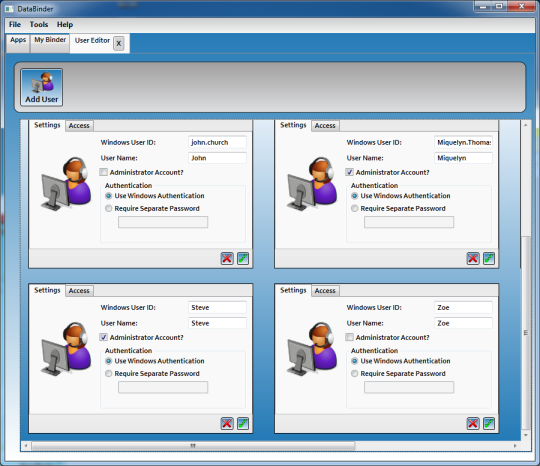Uncheck Administrator Account for Steve
Viewport: 540px width, 466px height.
coord(103,337)
